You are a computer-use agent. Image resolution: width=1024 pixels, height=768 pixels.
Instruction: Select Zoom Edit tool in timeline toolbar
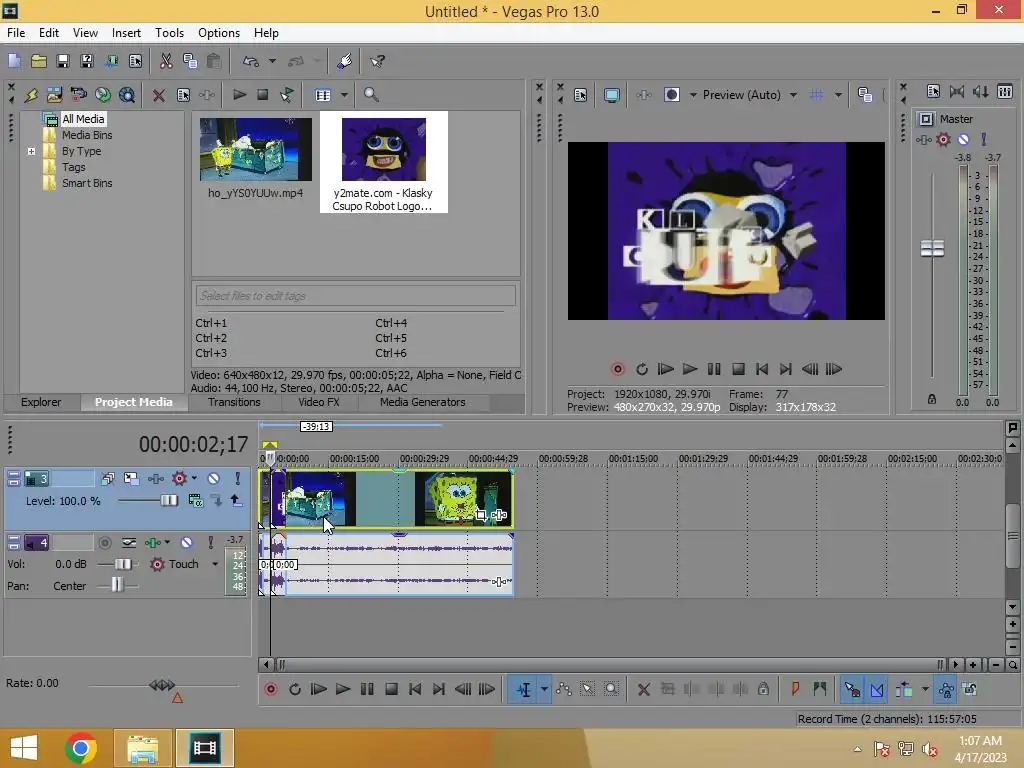[x=611, y=689]
